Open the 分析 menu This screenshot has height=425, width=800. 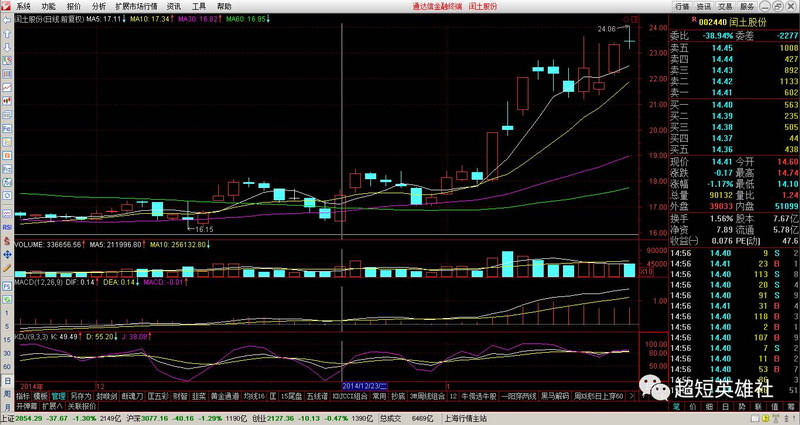pyautogui.click(x=99, y=6)
